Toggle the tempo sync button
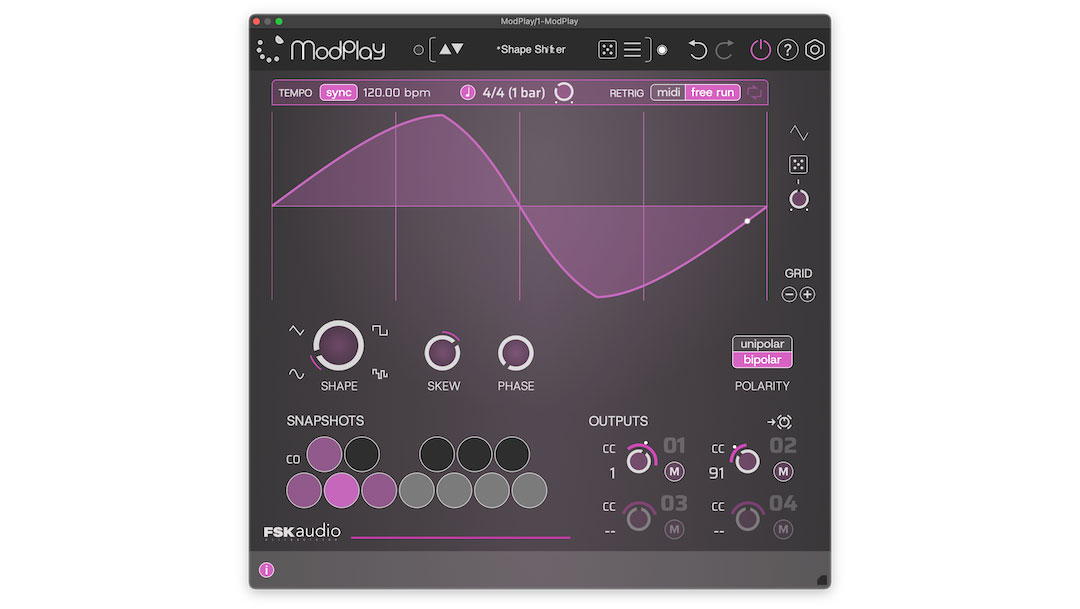Viewport: 1080px width, 609px height. tap(338, 92)
